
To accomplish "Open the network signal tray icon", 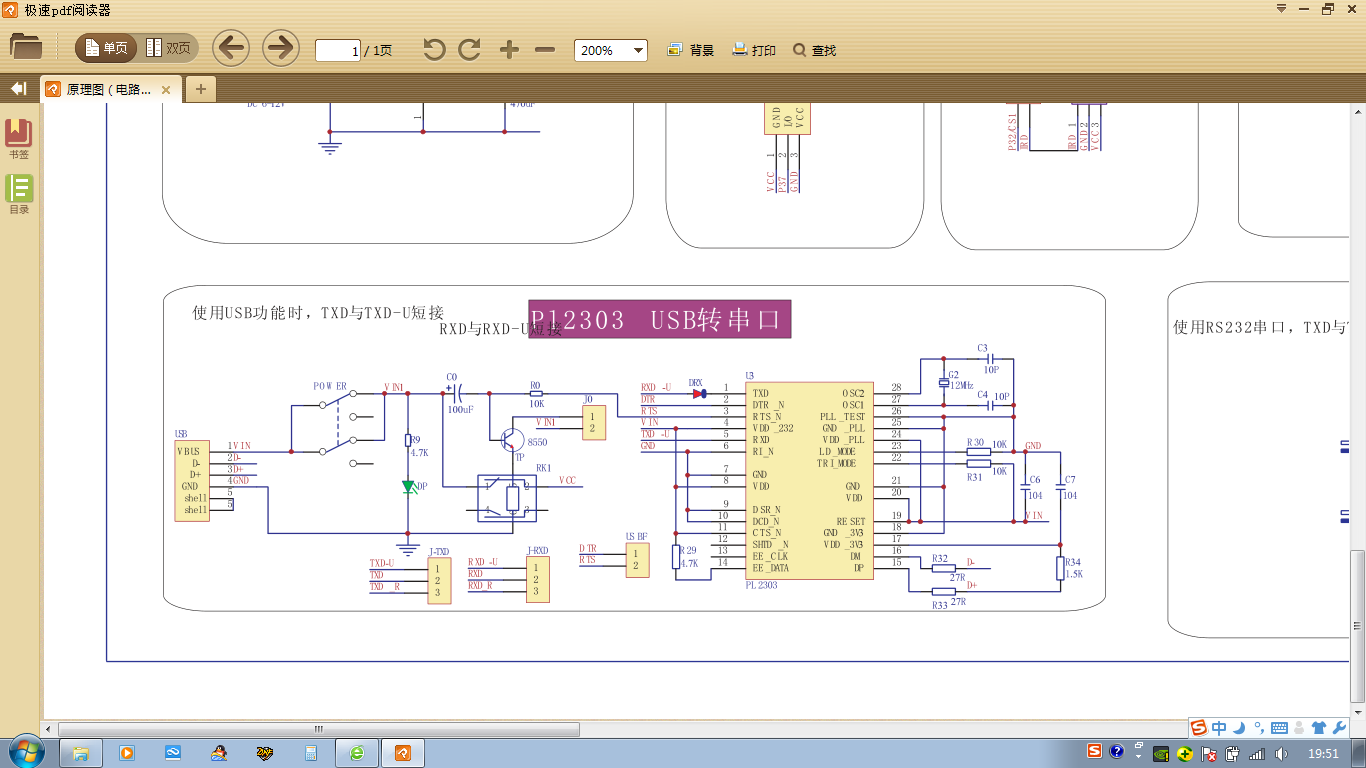I will click(1256, 753).
